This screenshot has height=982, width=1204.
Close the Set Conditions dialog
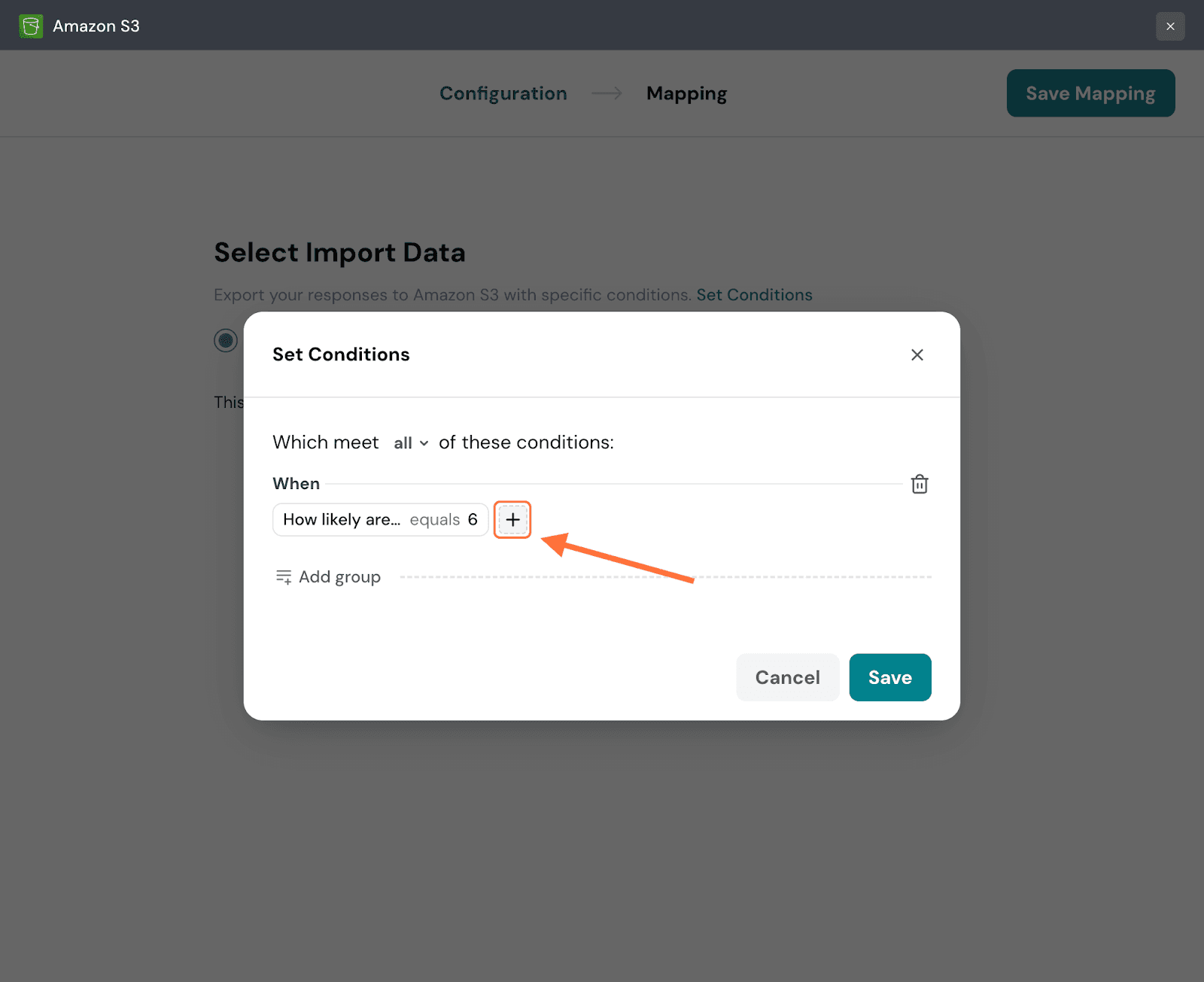(x=917, y=354)
